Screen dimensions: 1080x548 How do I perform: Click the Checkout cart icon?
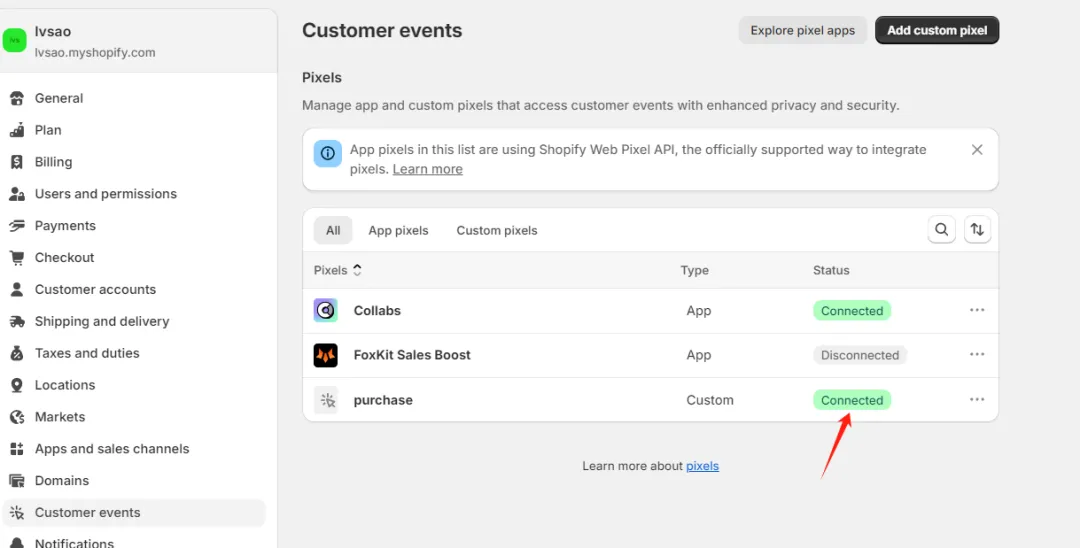point(17,257)
